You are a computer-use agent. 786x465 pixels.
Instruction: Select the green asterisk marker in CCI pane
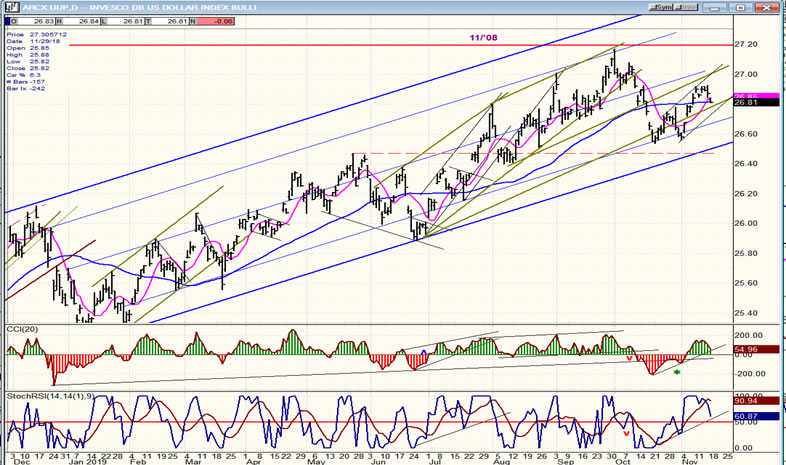[x=677, y=372]
